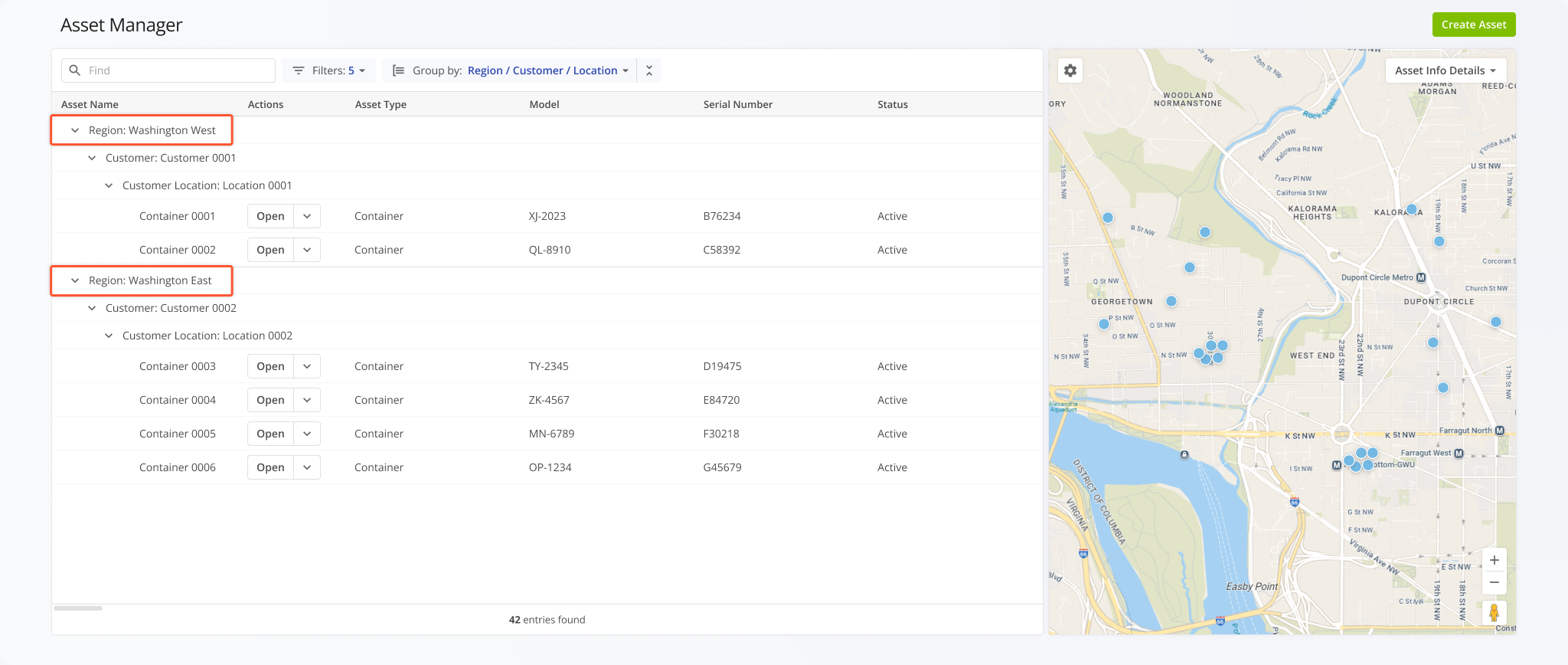The width and height of the screenshot is (1568, 665).
Task: Click the Farragut West metro icon
Action: (x=1459, y=453)
